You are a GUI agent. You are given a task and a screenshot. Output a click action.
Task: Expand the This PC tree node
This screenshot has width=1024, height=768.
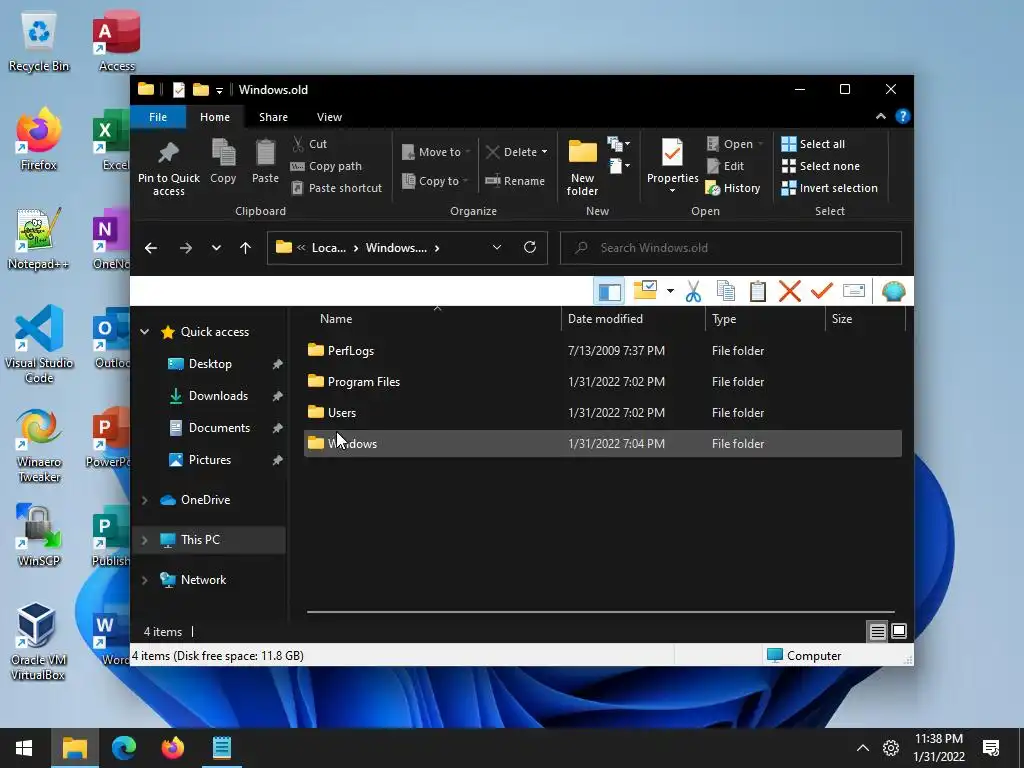pos(144,540)
